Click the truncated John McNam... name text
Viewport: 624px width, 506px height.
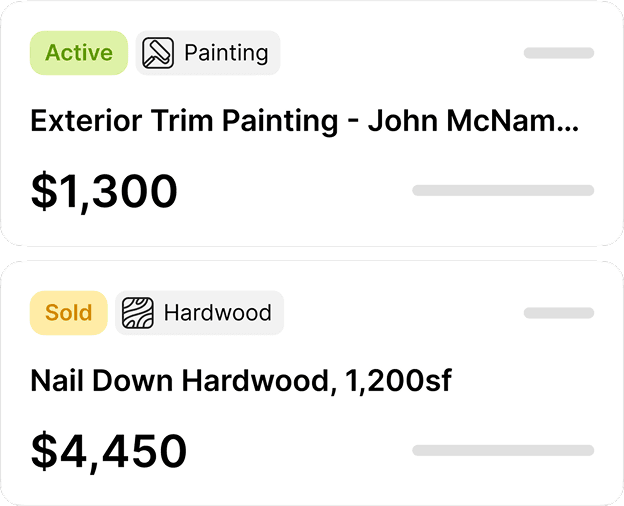pos(473,121)
